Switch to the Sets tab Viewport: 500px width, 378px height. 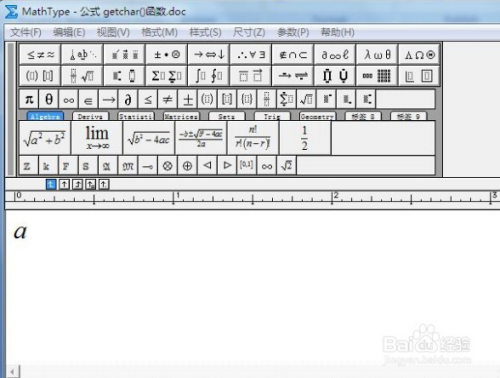click(x=227, y=116)
